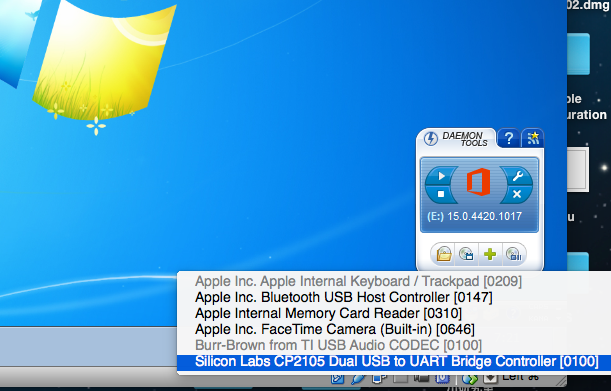Unmount image with DAEMON Tools stop button
Image resolution: width=611 pixels, height=391 pixels.
(441, 194)
